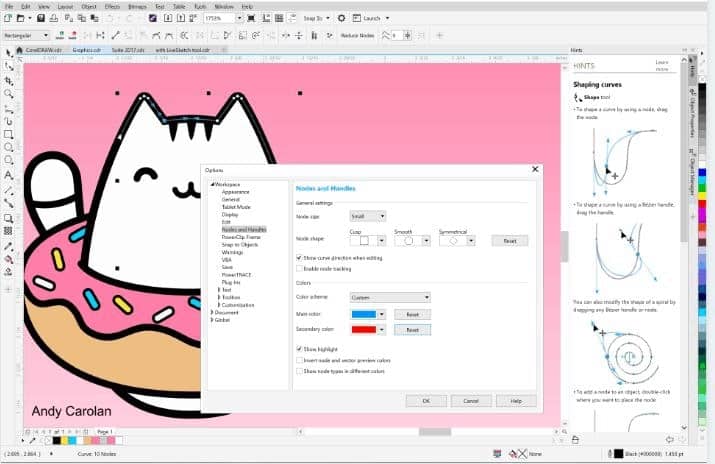Screen dimensions: 715x464
Task: Click the red Secondary color swatch
Action: (364, 330)
